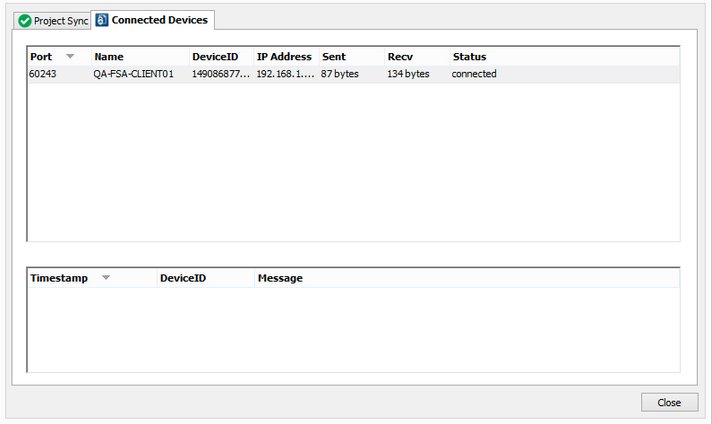Image resolution: width=712 pixels, height=424 pixels.
Task: Sort devices by Port column arrow
Action: [70, 56]
